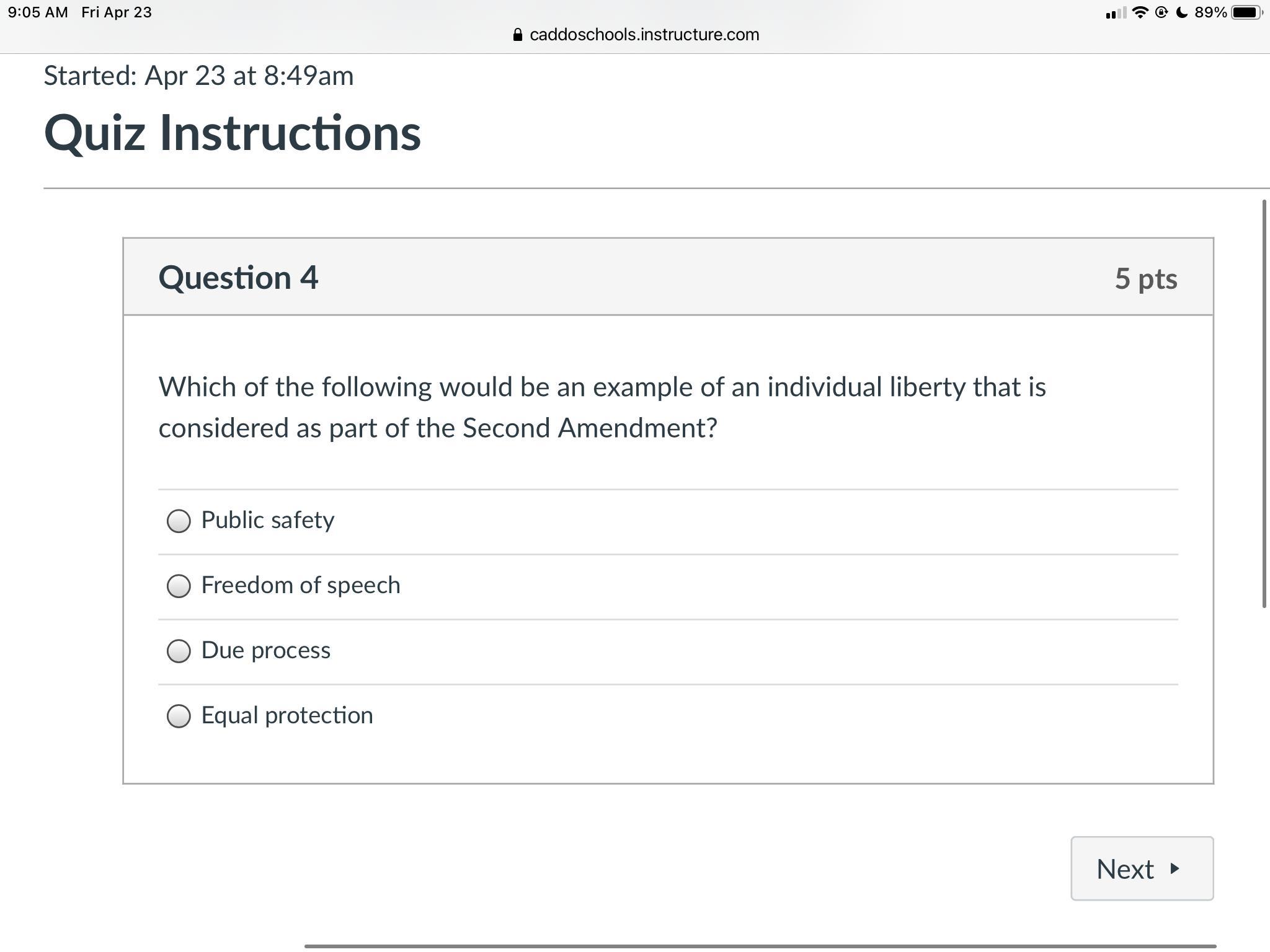
Task: Click the horizontal bar at the bottom
Action: tap(760, 946)
